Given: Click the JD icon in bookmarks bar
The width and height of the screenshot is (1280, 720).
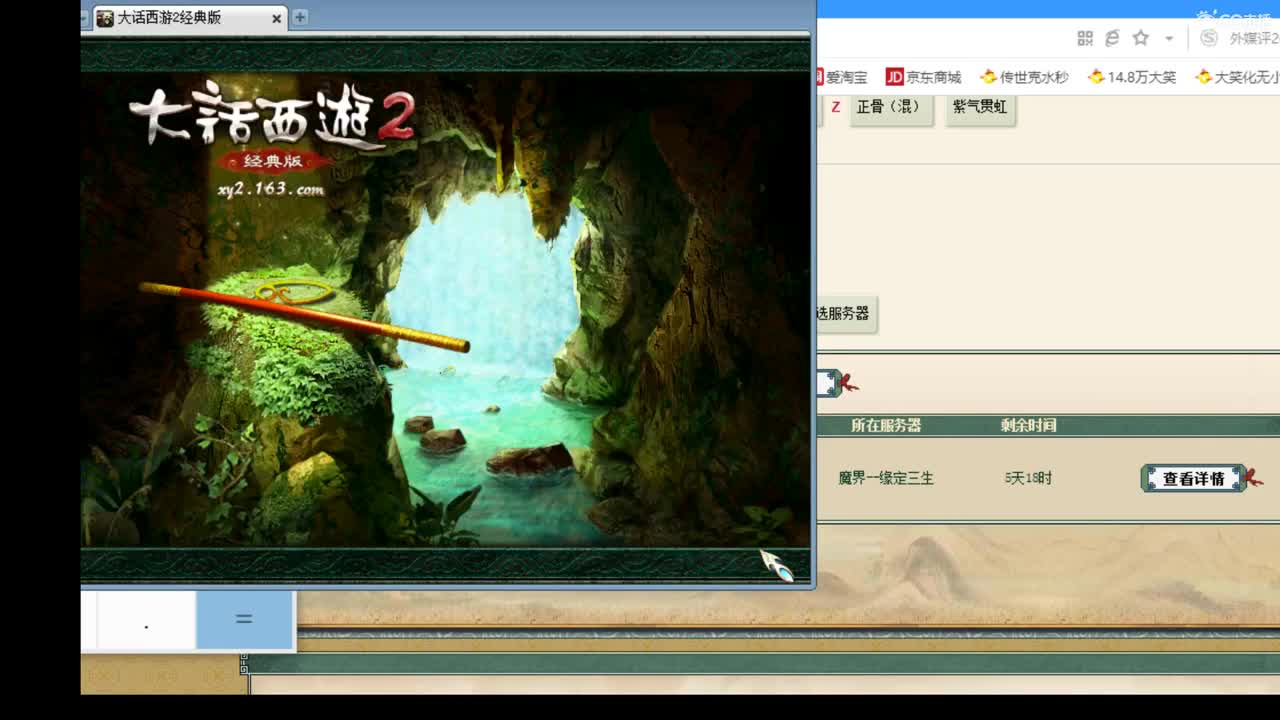Looking at the screenshot, I should coord(895,77).
